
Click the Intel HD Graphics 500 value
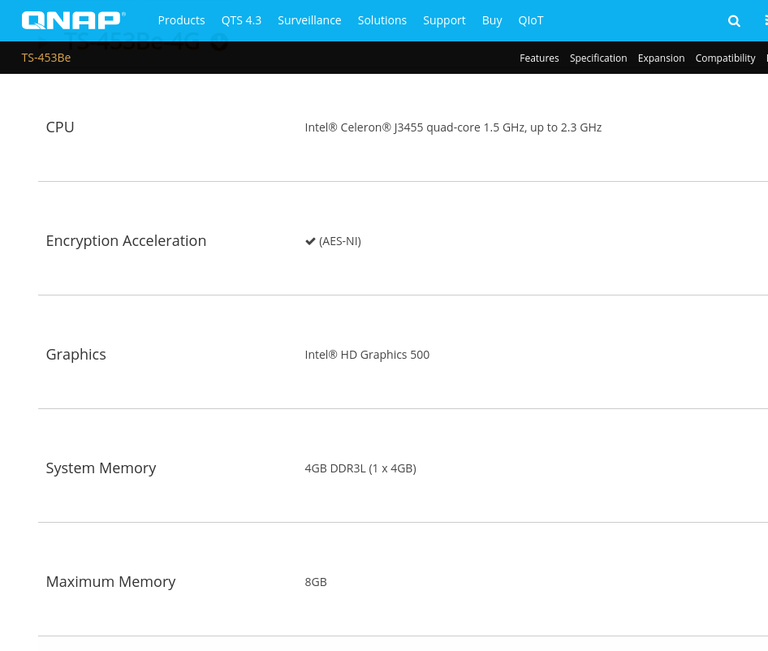pos(367,355)
